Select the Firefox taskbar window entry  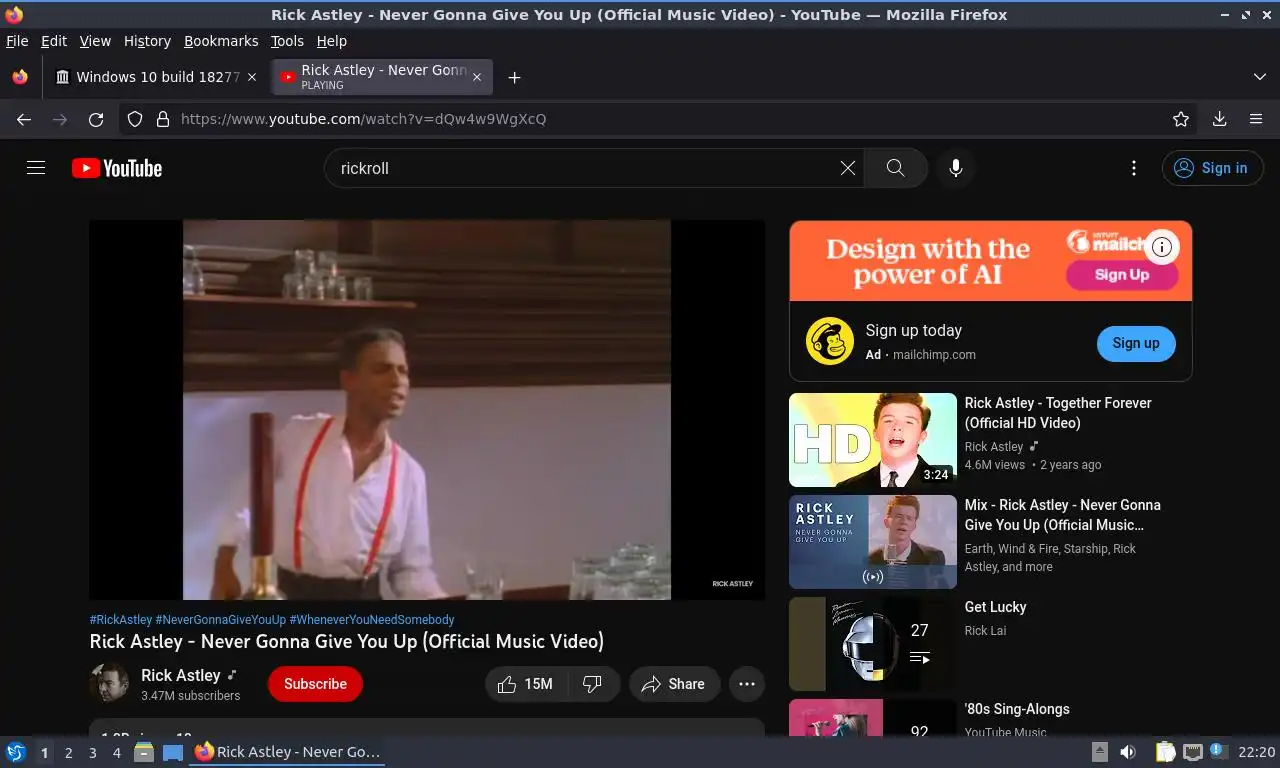point(288,752)
